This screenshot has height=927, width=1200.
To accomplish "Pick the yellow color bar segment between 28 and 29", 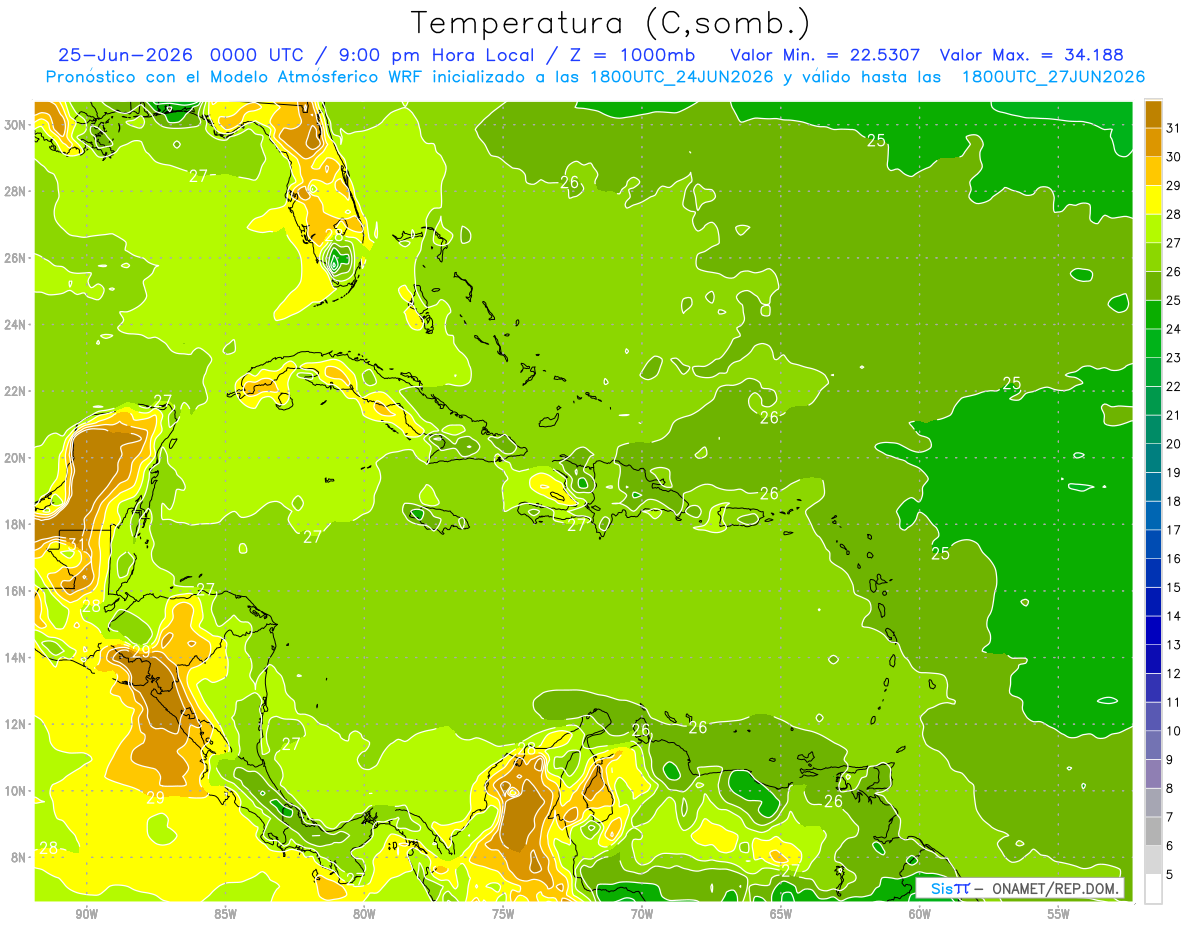I will [x=1153, y=199].
